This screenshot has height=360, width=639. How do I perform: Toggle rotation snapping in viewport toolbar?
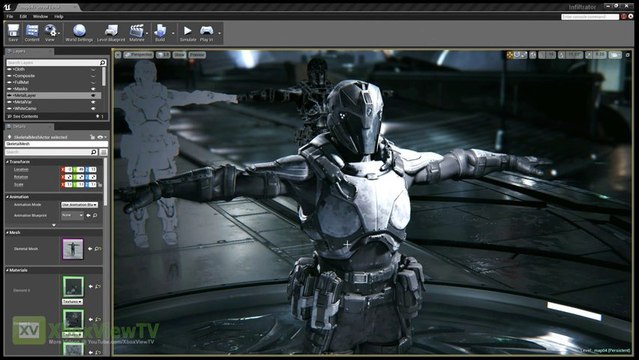(x=562, y=55)
